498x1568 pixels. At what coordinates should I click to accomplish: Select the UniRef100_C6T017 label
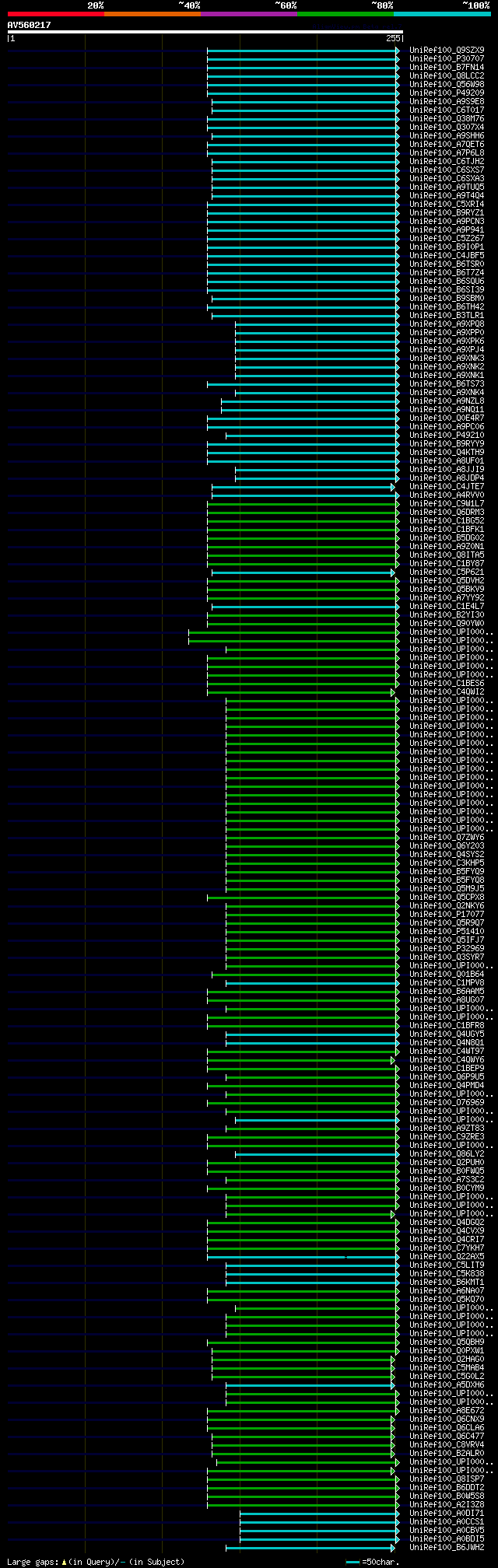447,110
